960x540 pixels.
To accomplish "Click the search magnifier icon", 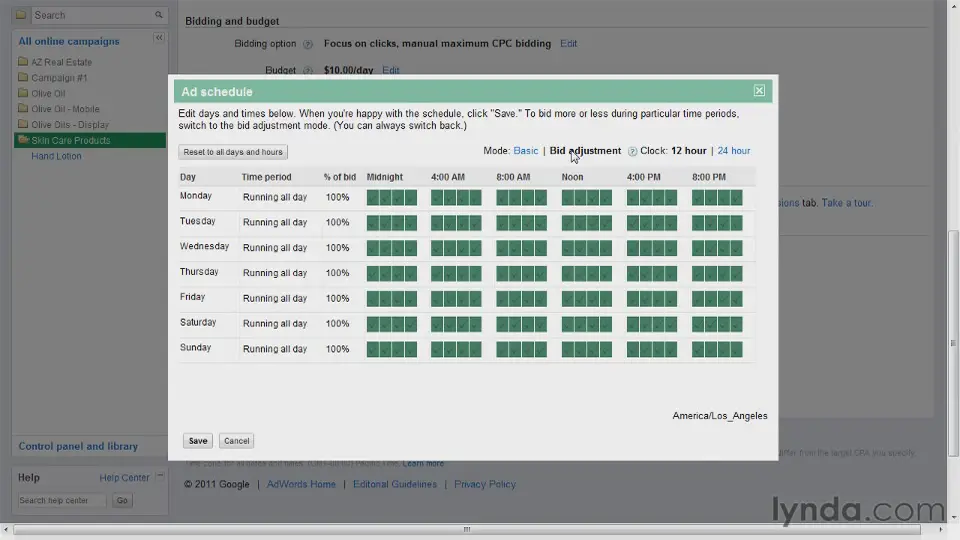I will point(158,15).
